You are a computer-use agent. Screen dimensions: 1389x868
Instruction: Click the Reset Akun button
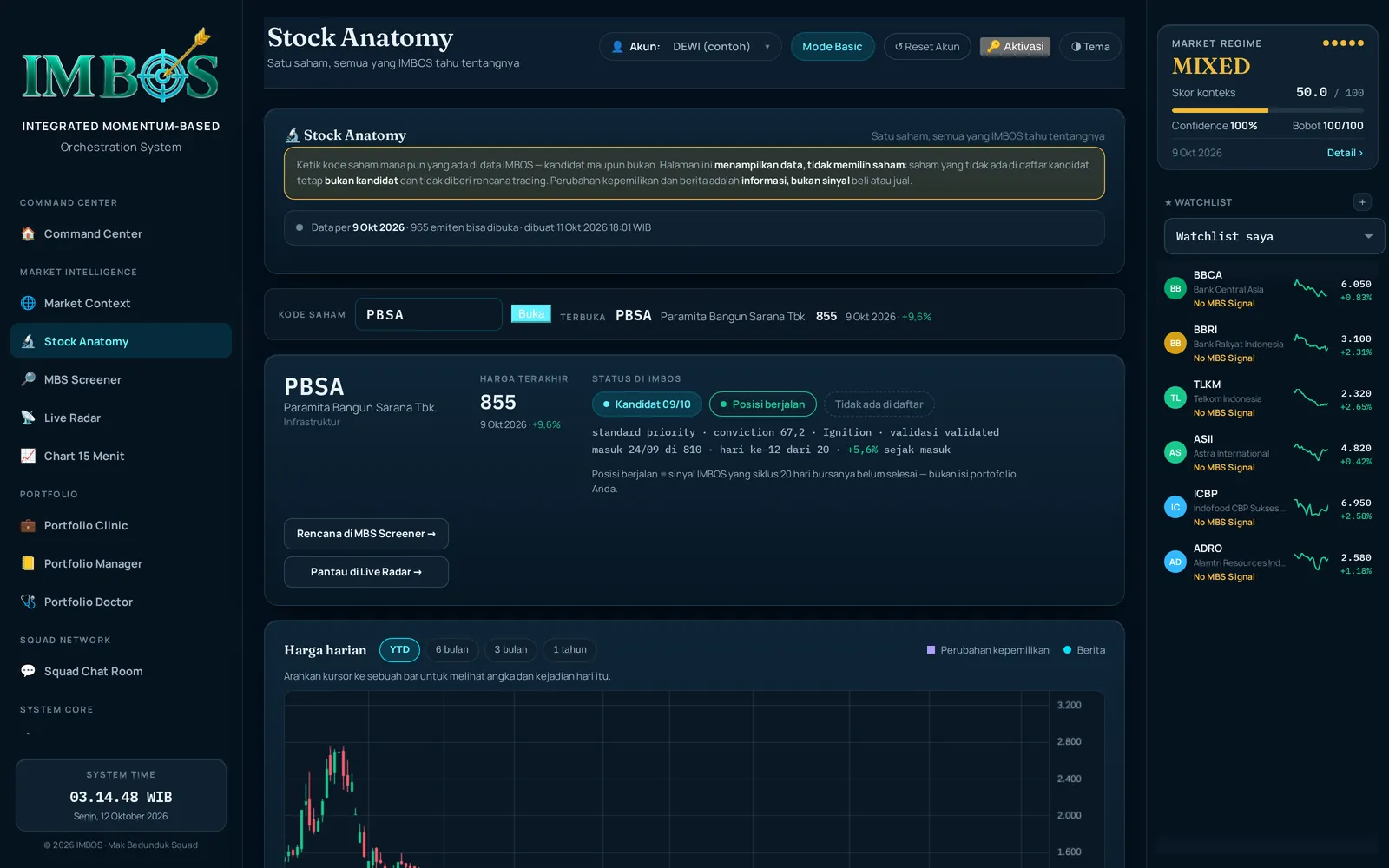pos(927,47)
